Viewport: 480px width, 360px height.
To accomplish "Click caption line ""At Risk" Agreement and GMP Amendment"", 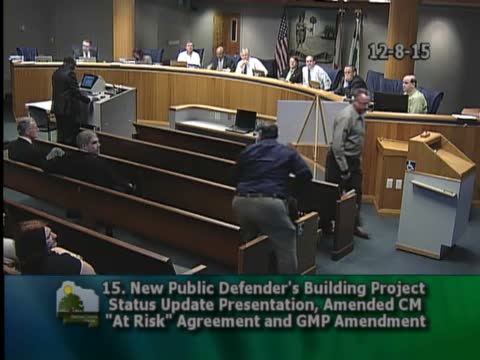I will point(266,321).
